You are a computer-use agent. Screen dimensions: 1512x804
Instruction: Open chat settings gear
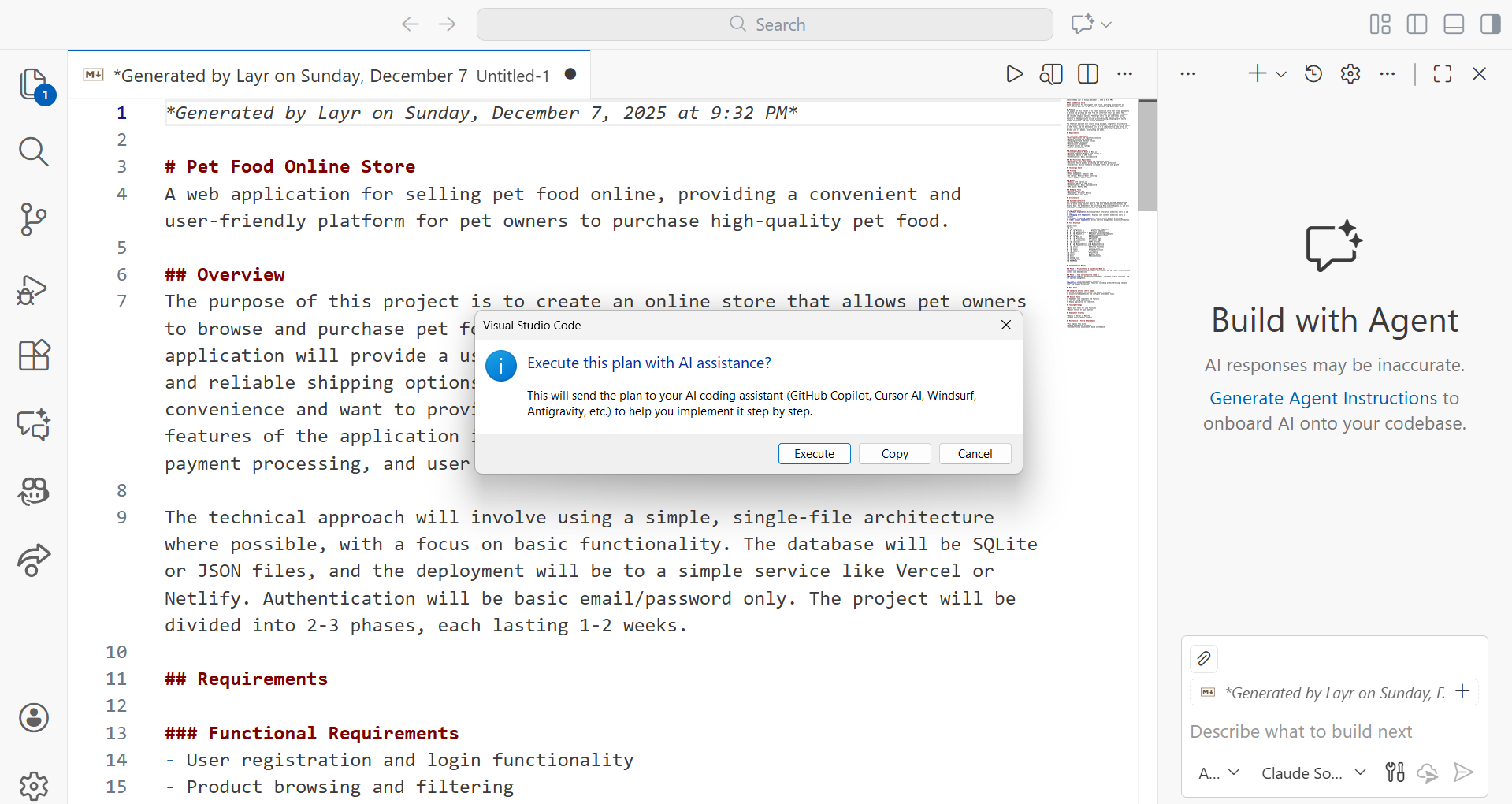(1350, 74)
